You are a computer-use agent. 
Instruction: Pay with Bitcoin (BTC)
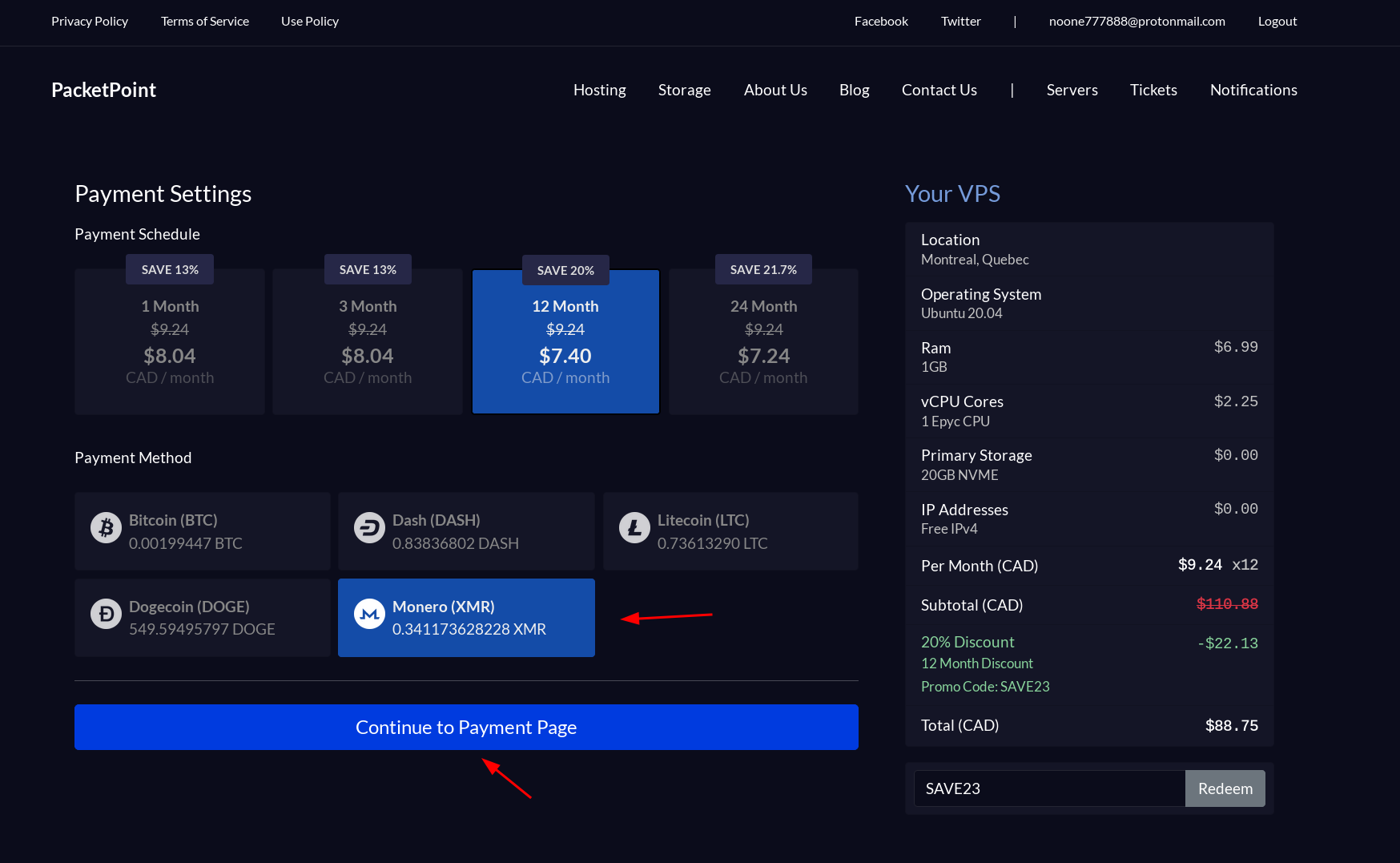(203, 531)
